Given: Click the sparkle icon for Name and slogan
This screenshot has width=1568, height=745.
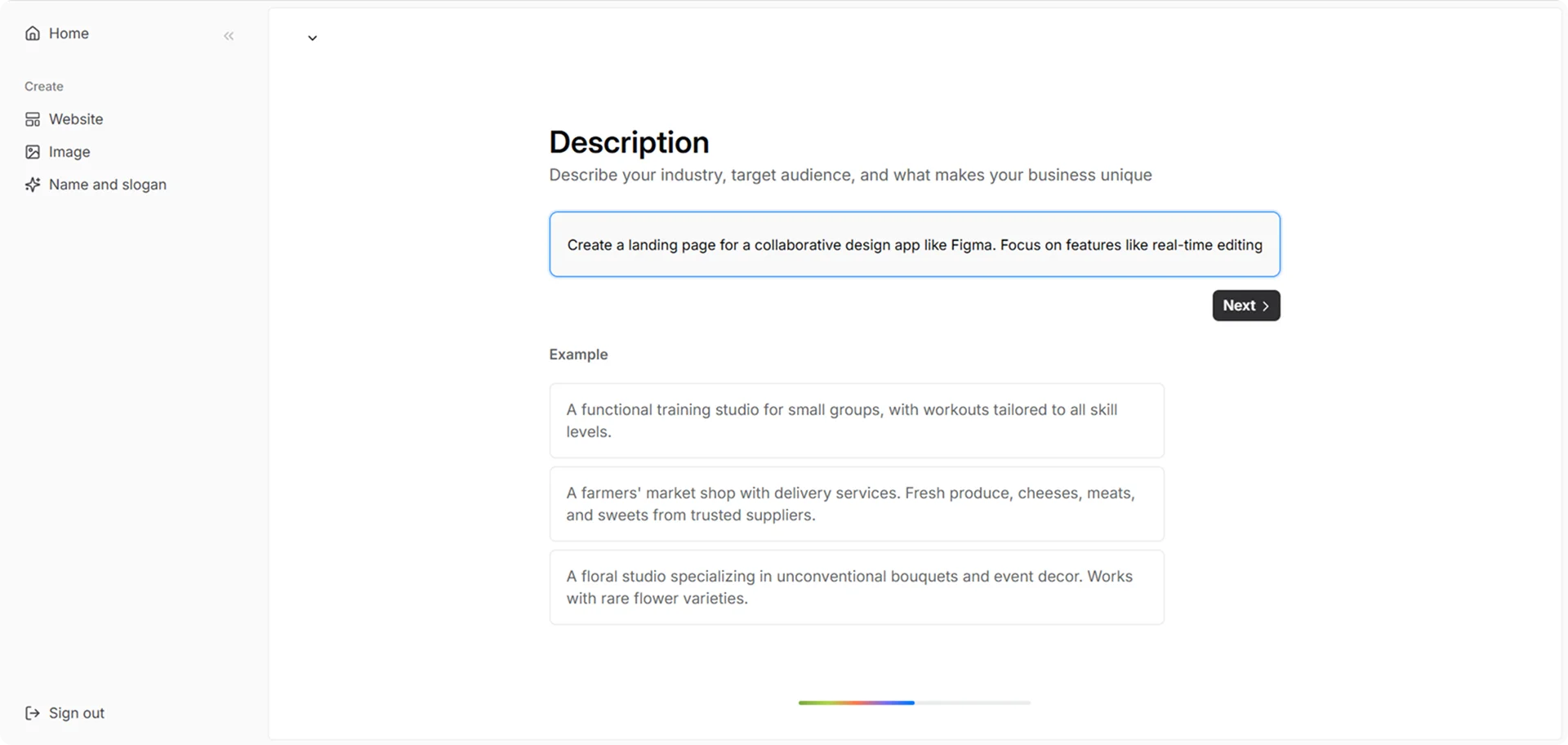Looking at the screenshot, I should click(33, 185).
